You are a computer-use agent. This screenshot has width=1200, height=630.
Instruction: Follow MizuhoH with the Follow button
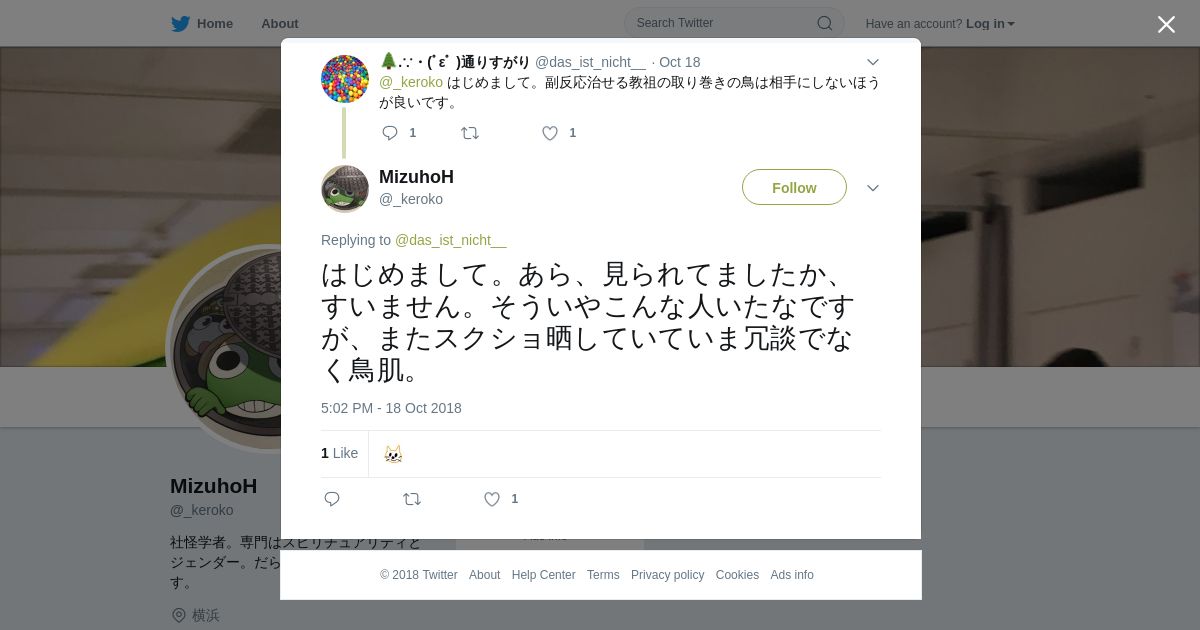[x=794, y=188]
